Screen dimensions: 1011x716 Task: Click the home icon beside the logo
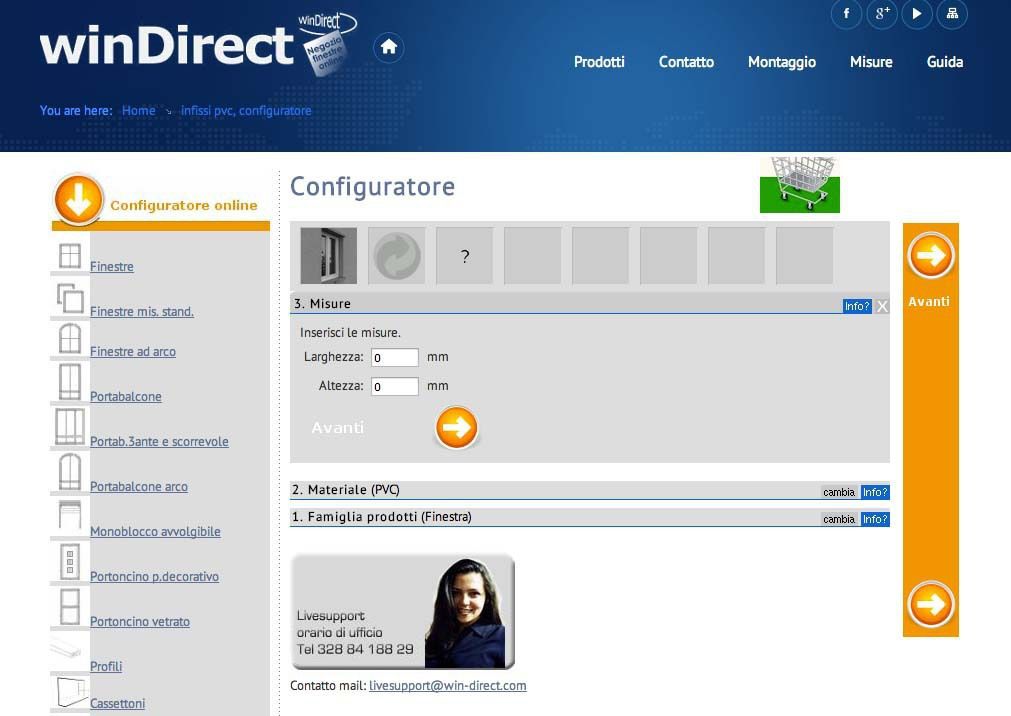click(388, 47)
